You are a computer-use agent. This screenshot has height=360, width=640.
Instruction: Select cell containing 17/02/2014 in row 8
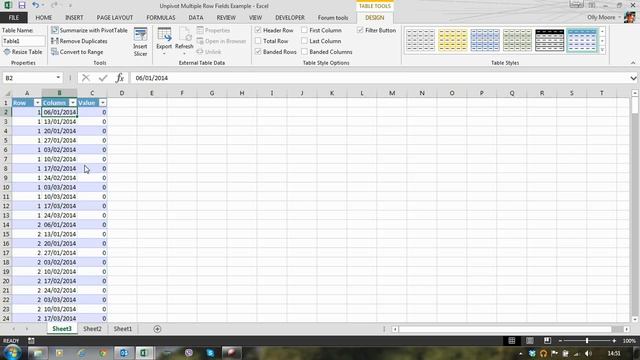[60, 168]
